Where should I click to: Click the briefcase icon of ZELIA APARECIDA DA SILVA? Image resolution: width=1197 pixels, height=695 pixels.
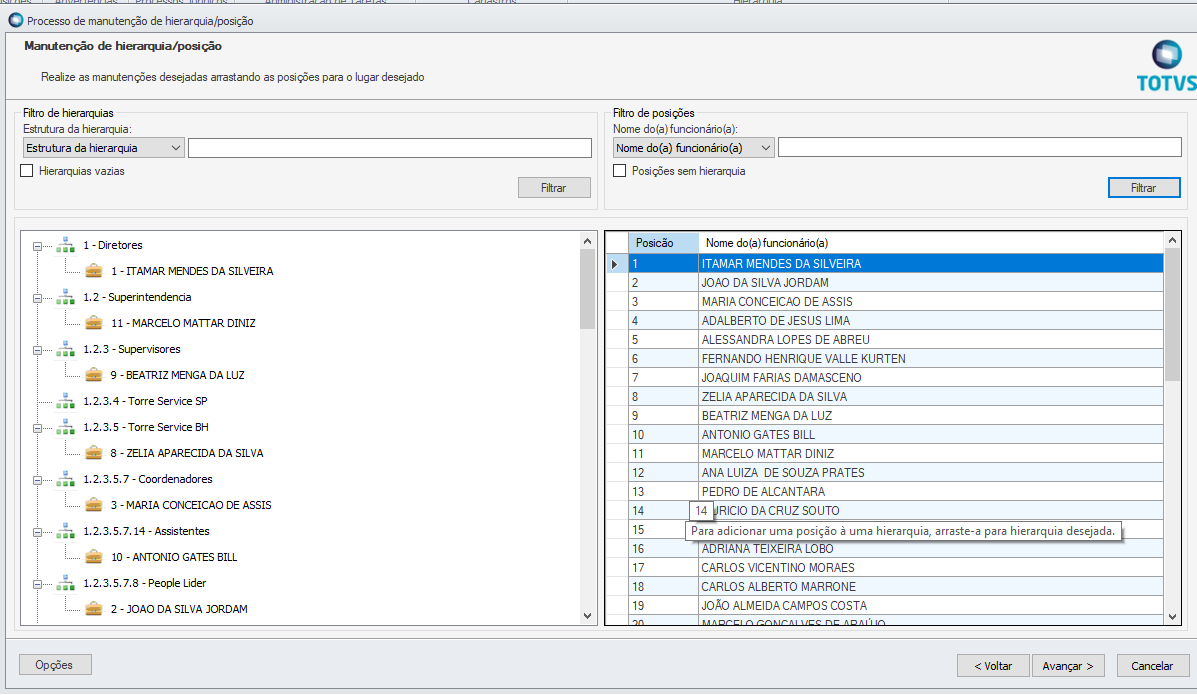click(x=94, y=453)
